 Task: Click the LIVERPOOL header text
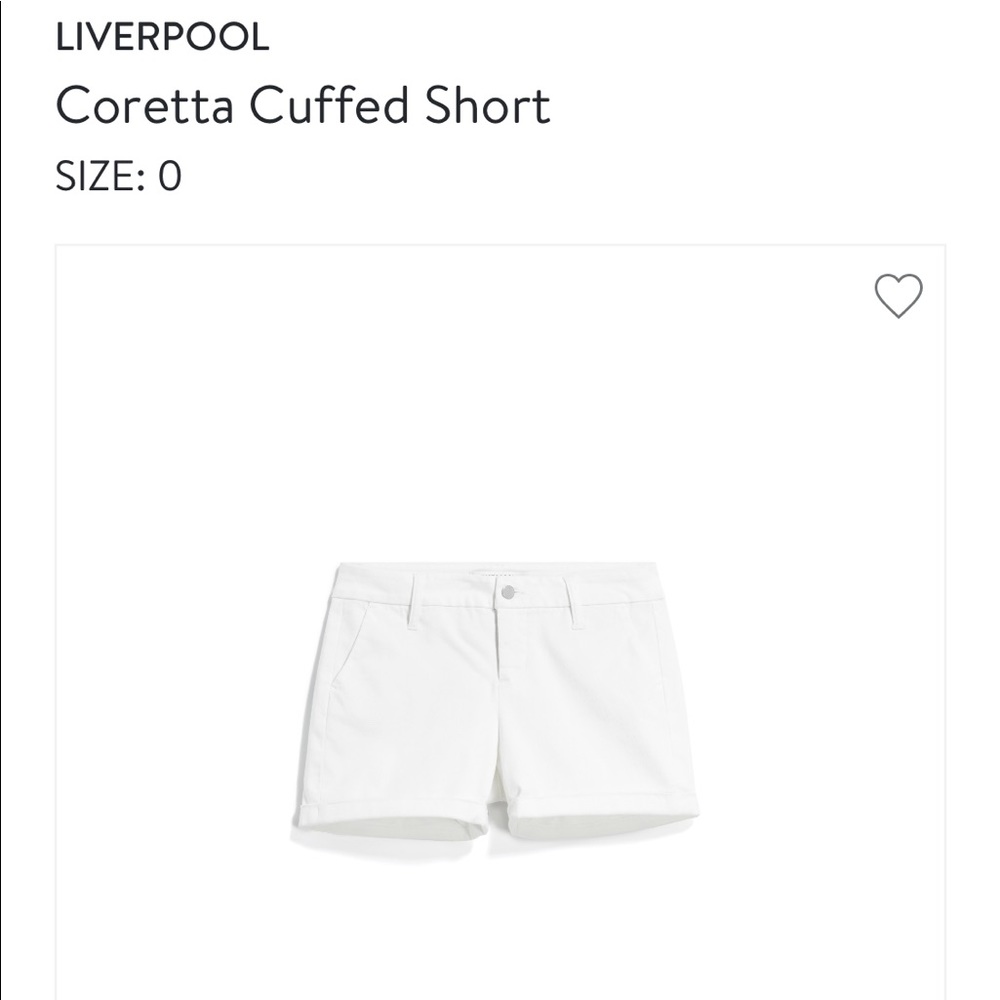tap(160, 38)
